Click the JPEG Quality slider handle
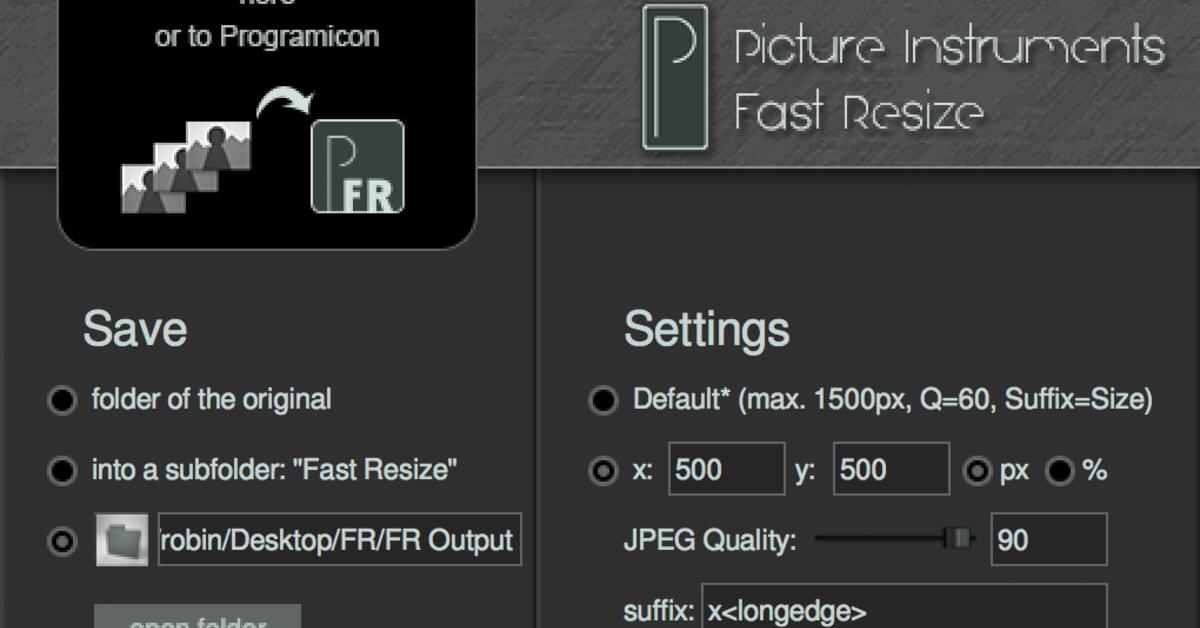 click(x=959, y=540)
